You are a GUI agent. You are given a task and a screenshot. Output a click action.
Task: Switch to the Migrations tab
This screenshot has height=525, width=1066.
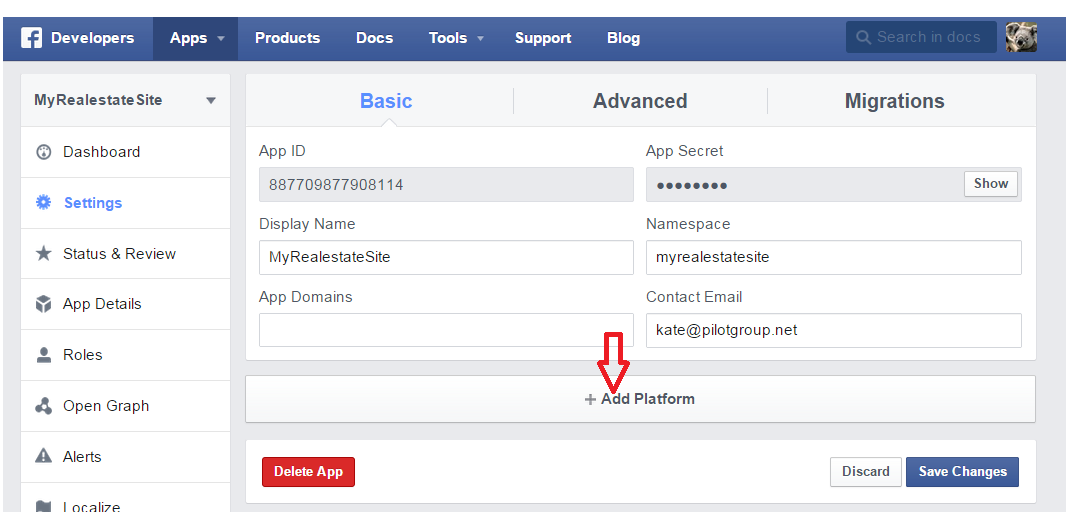tap(895, 101)
